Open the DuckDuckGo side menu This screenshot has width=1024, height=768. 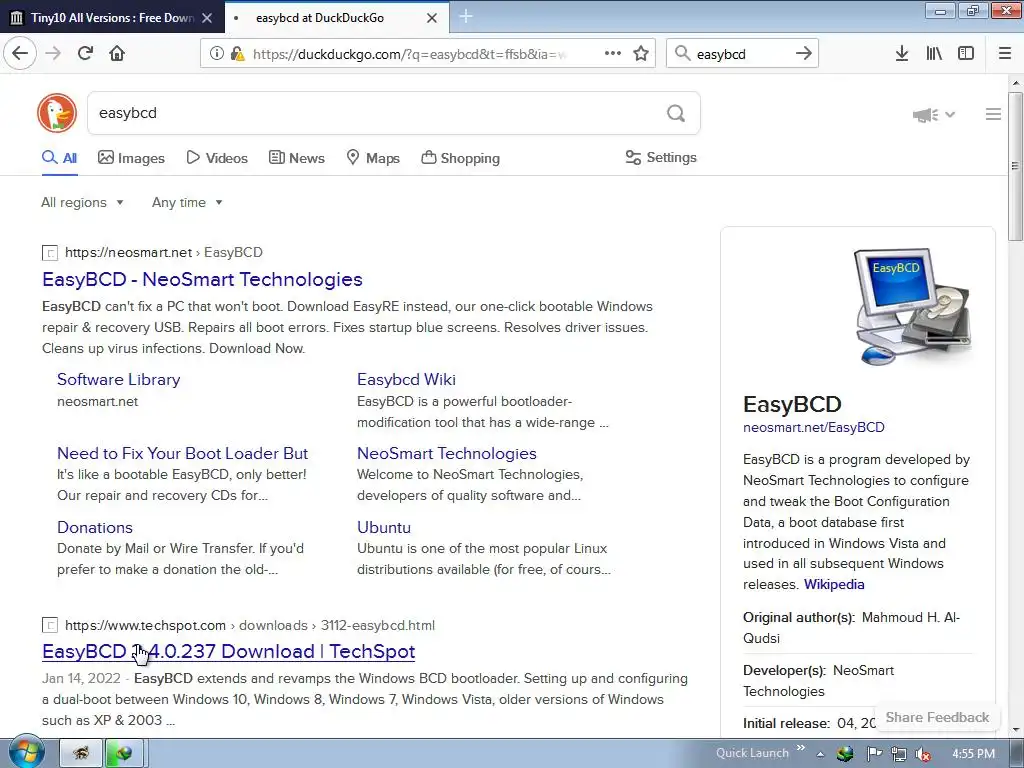[x=993, y=114]
